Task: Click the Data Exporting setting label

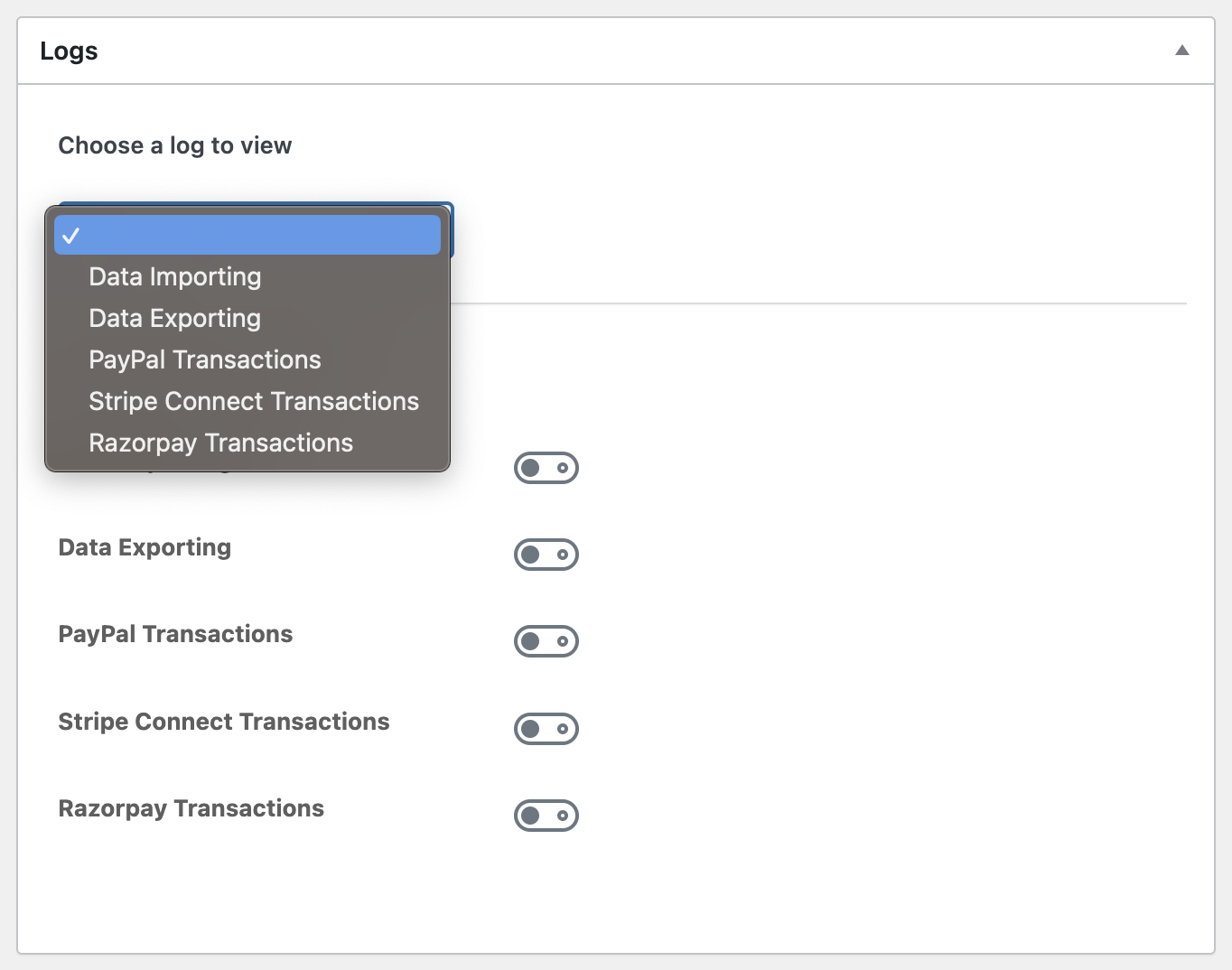Action: coord(145,548)
